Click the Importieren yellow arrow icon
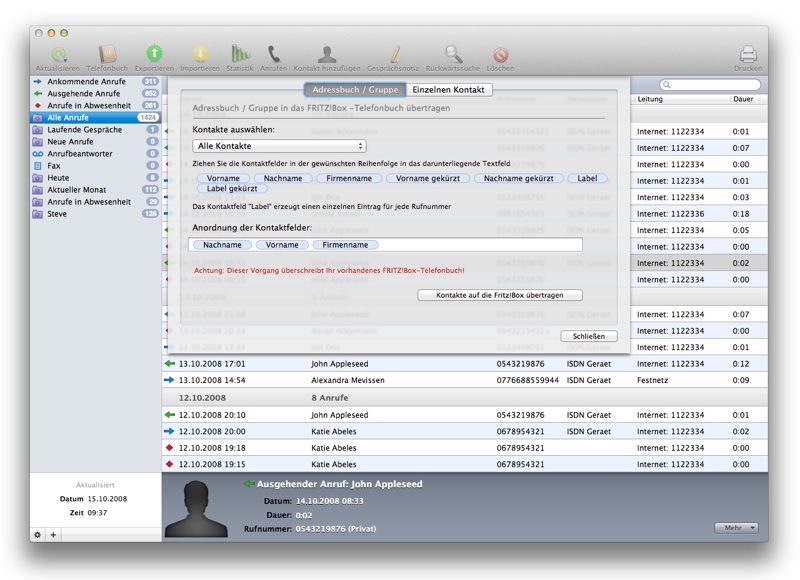 coord(200,54)
